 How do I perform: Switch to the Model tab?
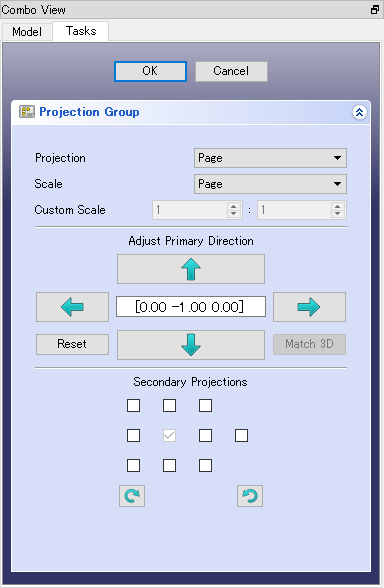27,32
